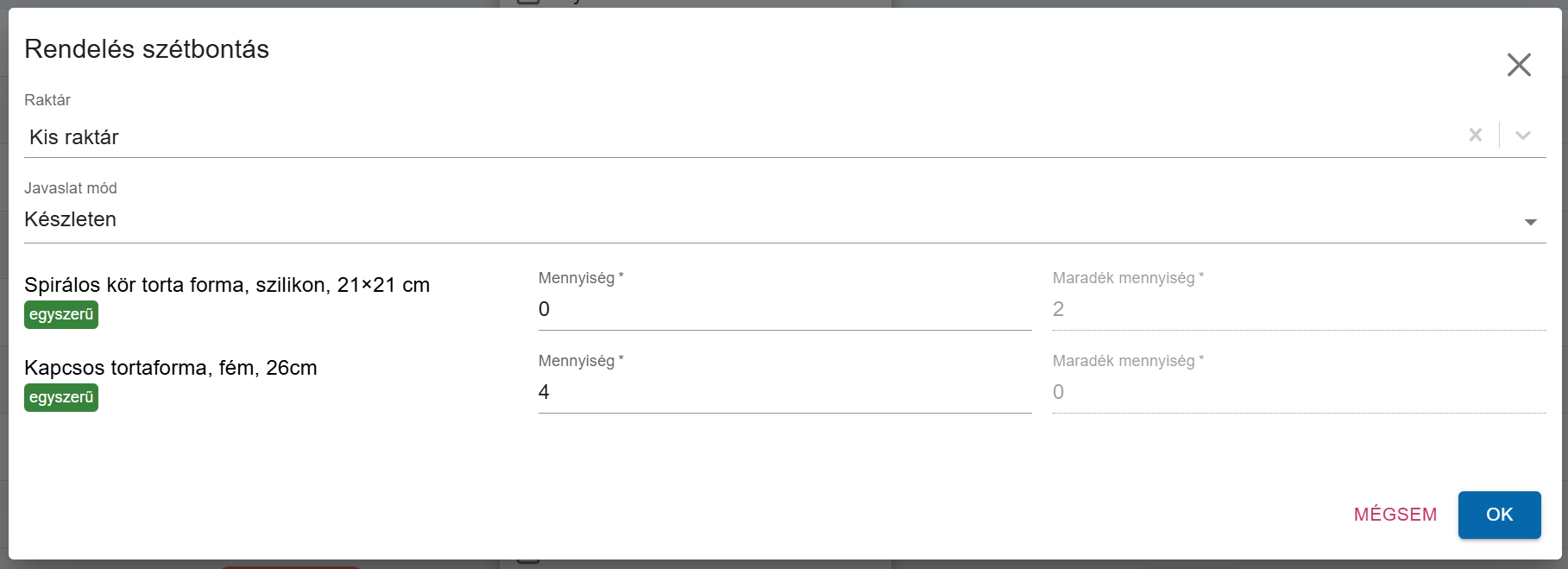Close the Rendelés szétbontás dialog

pyautogui.click(x=1519, y=65)
